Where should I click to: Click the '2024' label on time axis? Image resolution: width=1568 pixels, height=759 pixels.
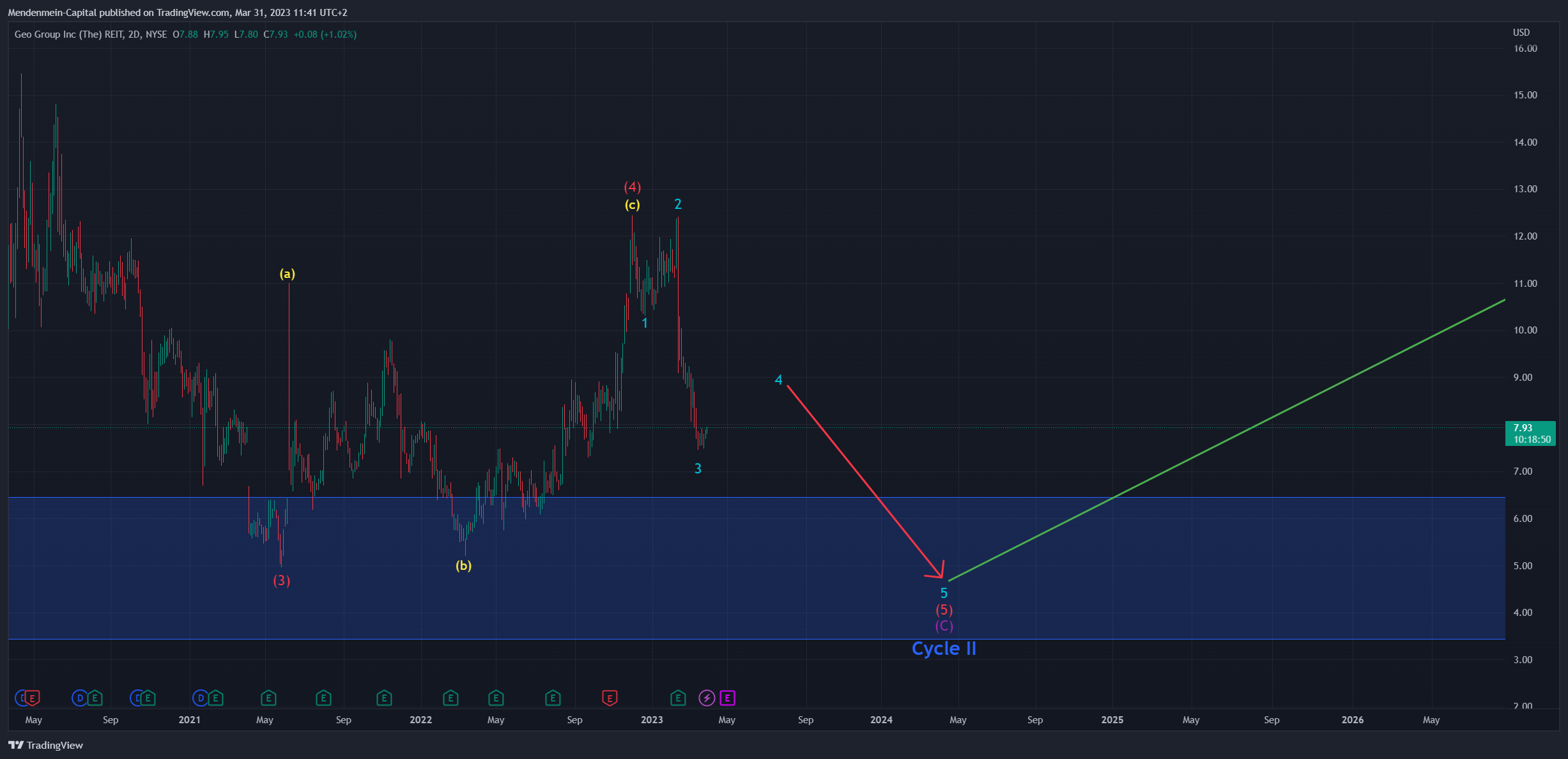(x=881, y=720)
